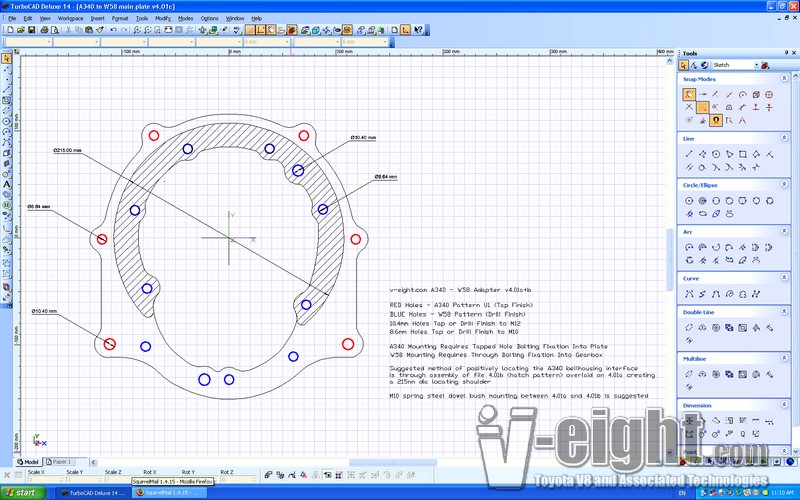This screenshot has width=800, height=500.
Task: Click the Print icon in toolbar
Action: (44, 30)
